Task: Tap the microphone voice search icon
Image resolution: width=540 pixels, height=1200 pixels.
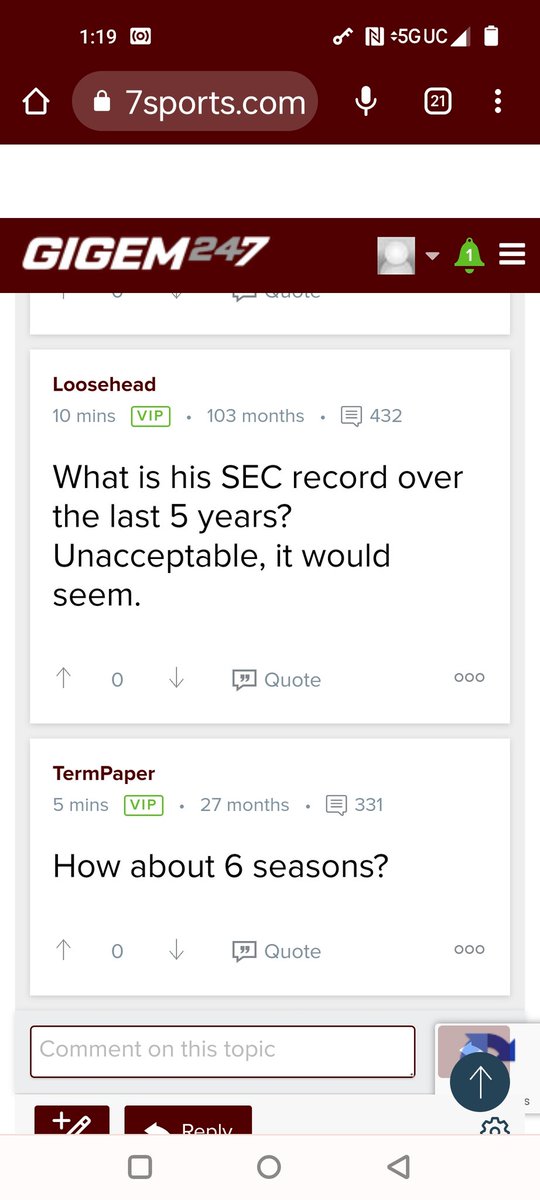Action: click(x=367, y=101)
